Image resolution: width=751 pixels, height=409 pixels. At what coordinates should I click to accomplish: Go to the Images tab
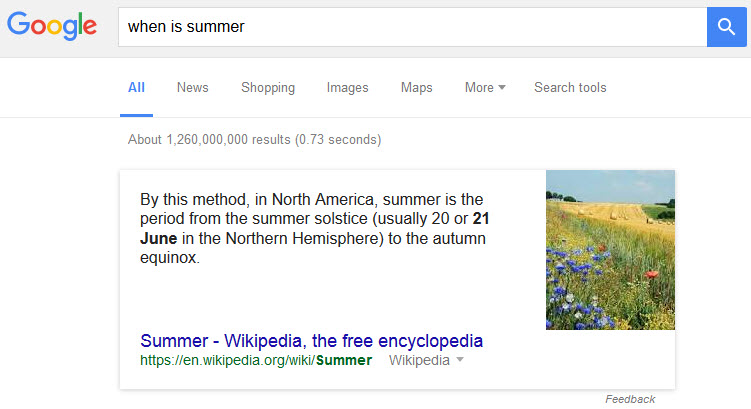[x=348, y=88]
